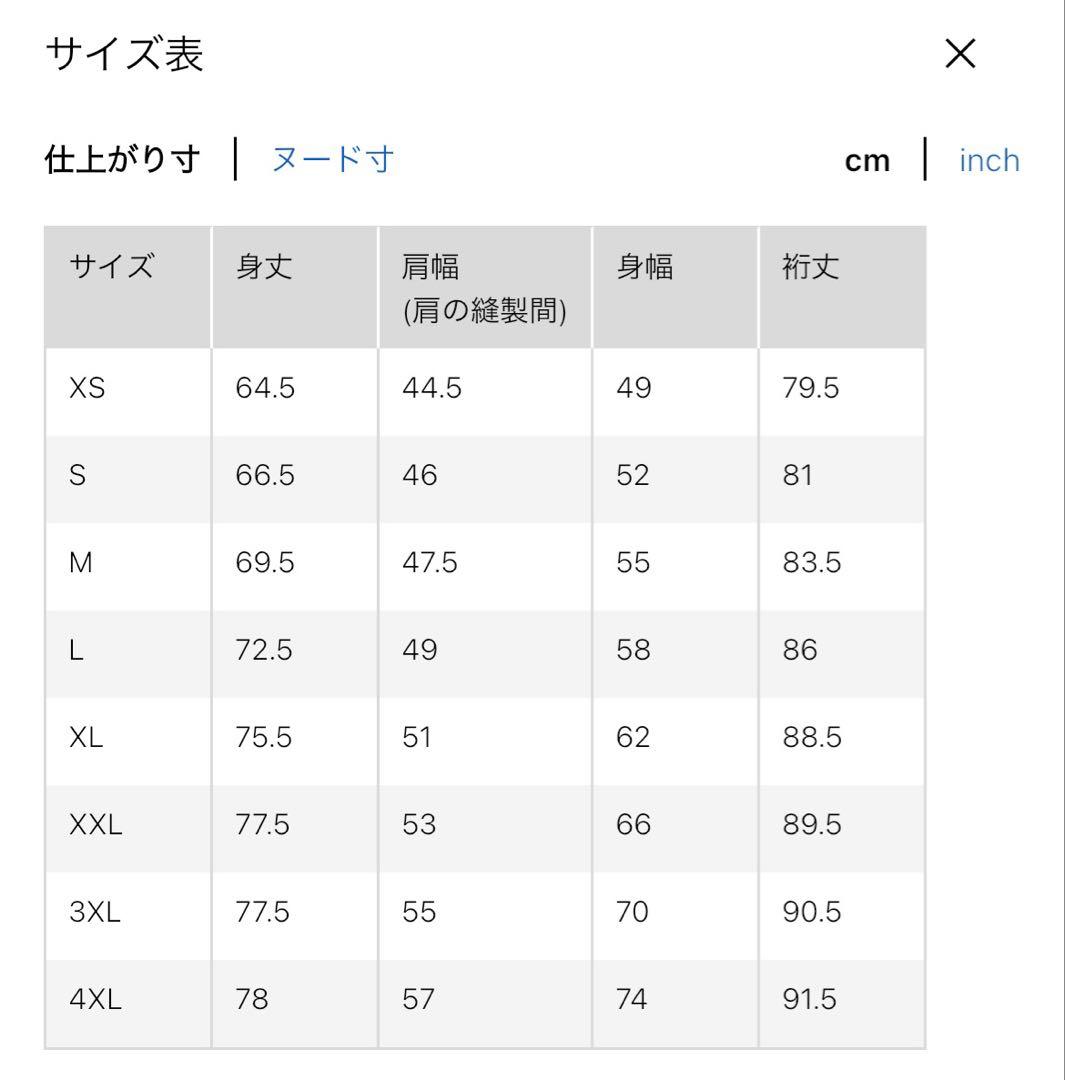Select the M size row label

click(80, 563)
